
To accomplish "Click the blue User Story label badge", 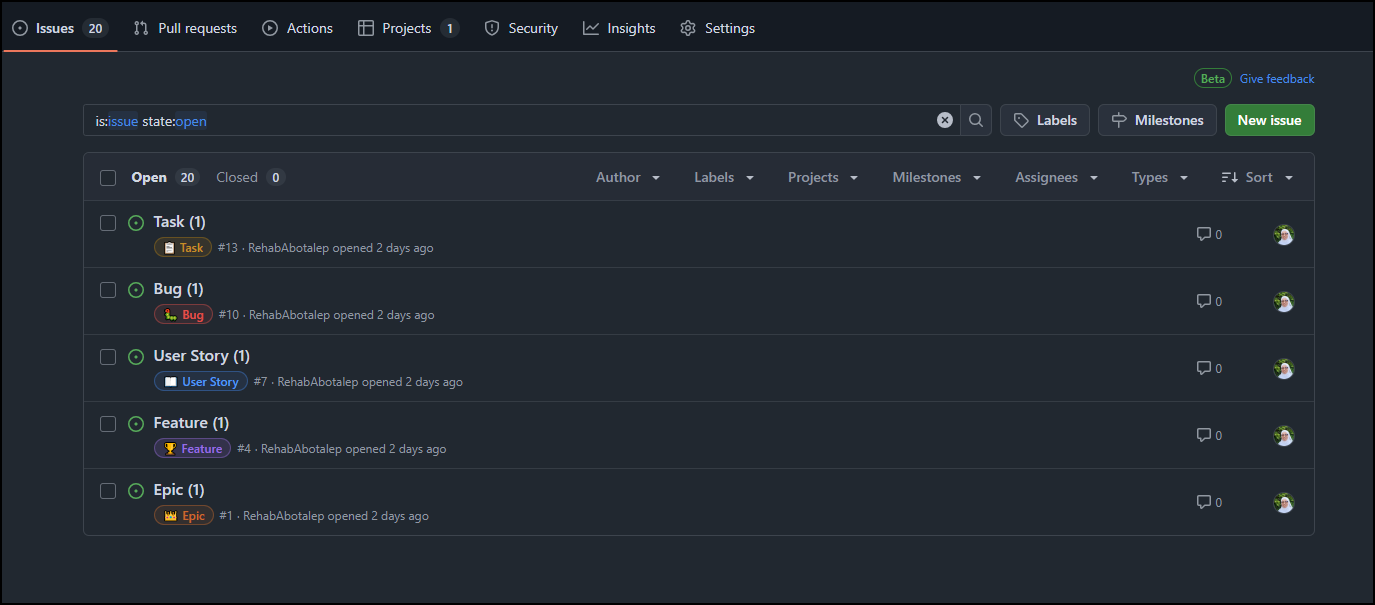I will (x=201, y=382).
